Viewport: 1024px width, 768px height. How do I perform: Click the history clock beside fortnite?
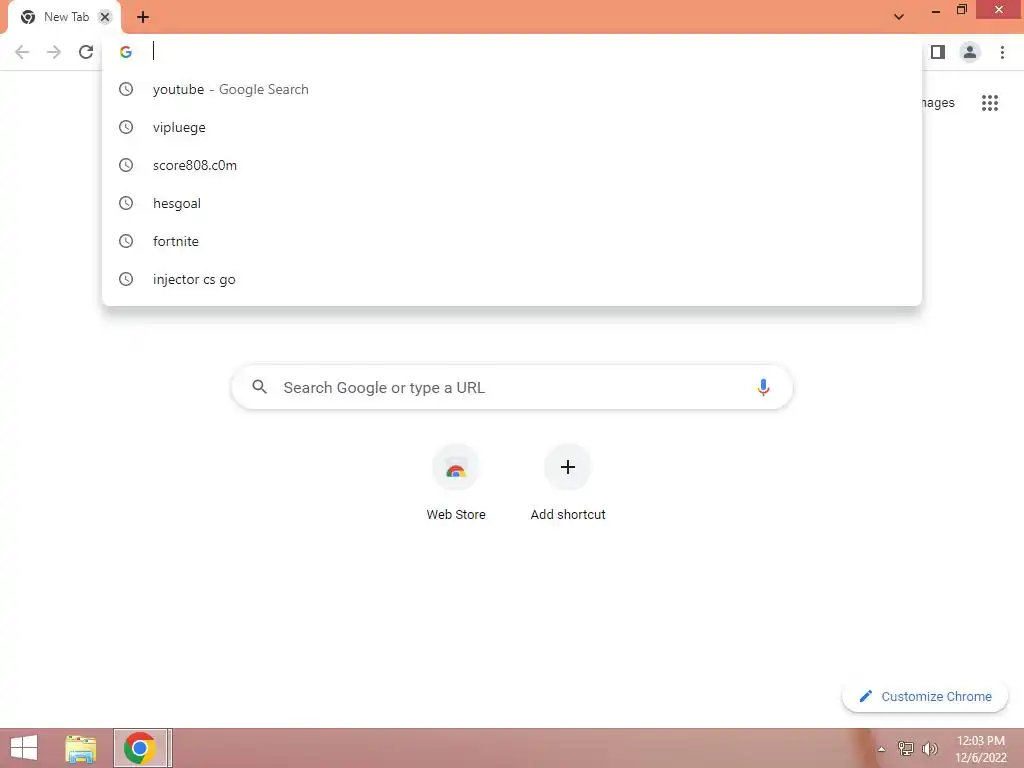(x=126, y=241)
